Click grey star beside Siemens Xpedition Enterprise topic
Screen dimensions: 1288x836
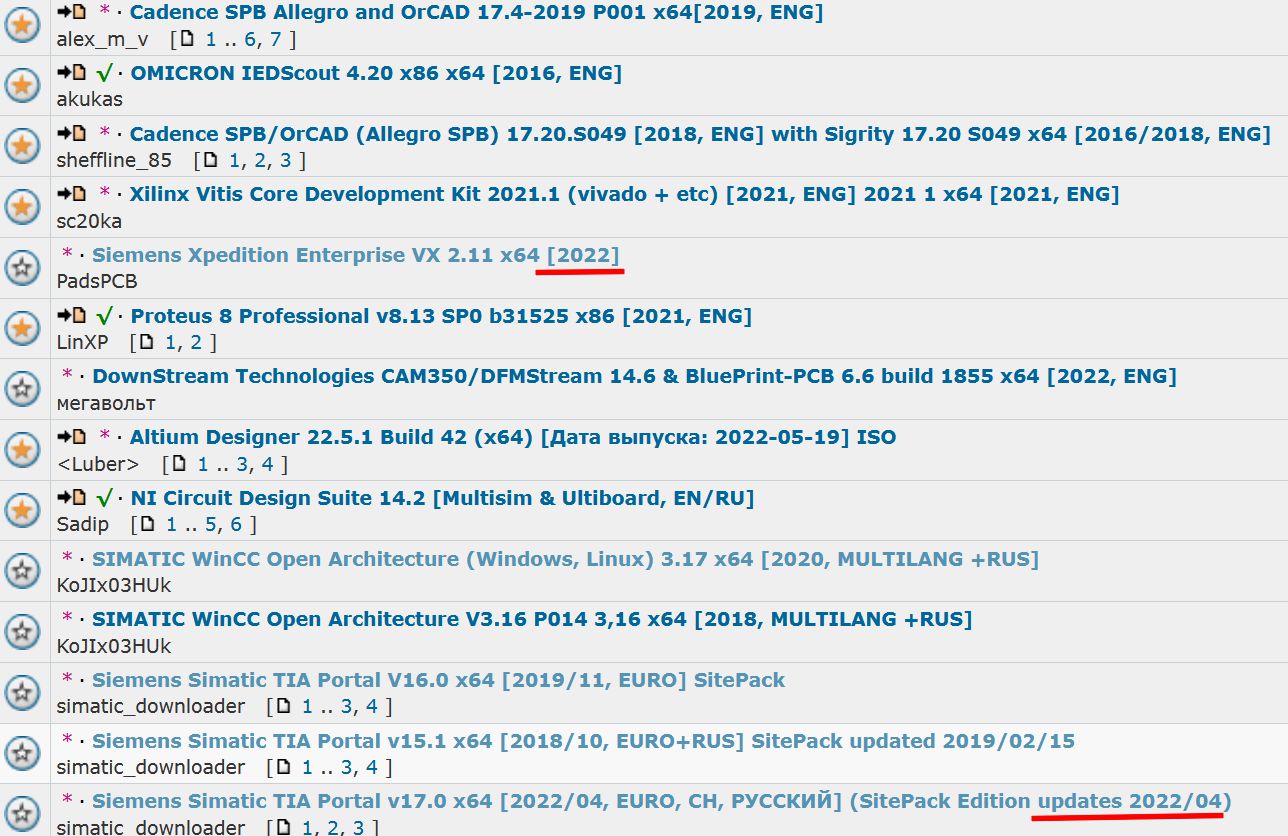[22, 268]
